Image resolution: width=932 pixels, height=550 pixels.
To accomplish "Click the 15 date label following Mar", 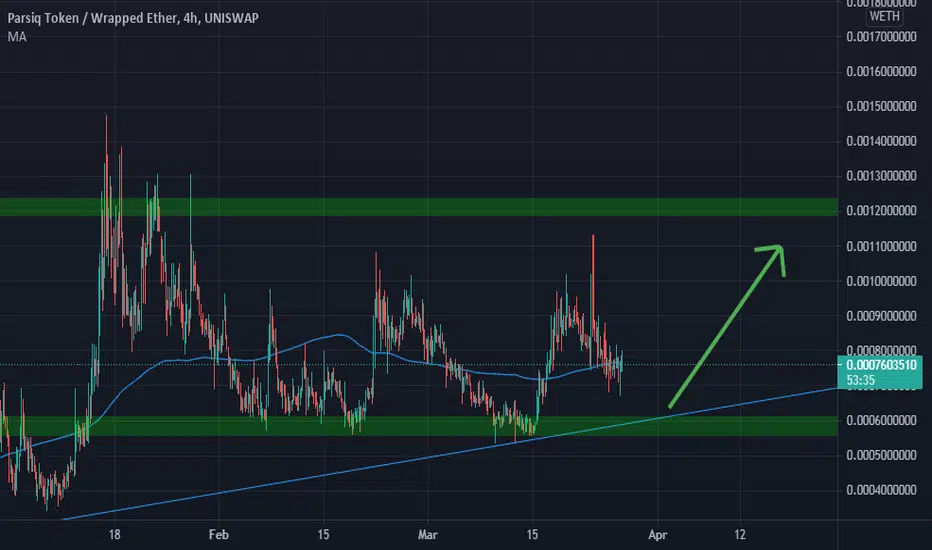I will click(532, 535).
